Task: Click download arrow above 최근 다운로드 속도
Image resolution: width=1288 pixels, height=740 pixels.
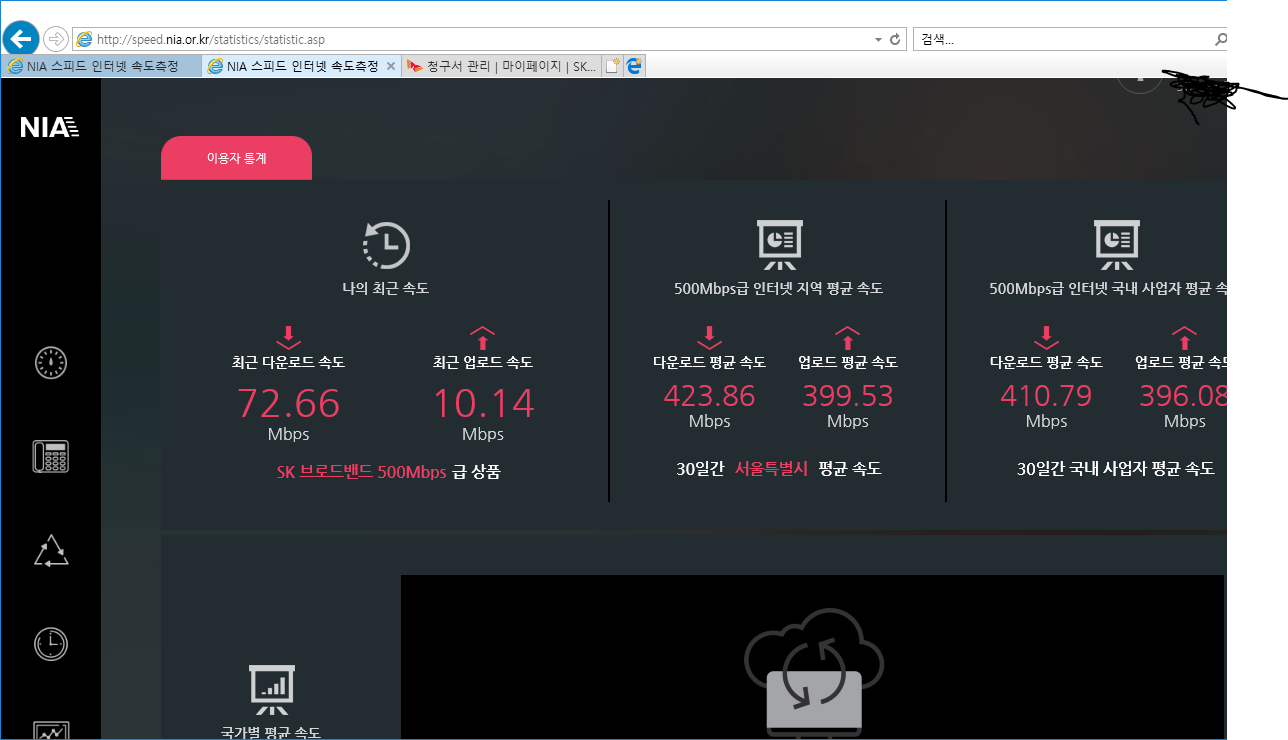Action: click(x=288, y=337)
